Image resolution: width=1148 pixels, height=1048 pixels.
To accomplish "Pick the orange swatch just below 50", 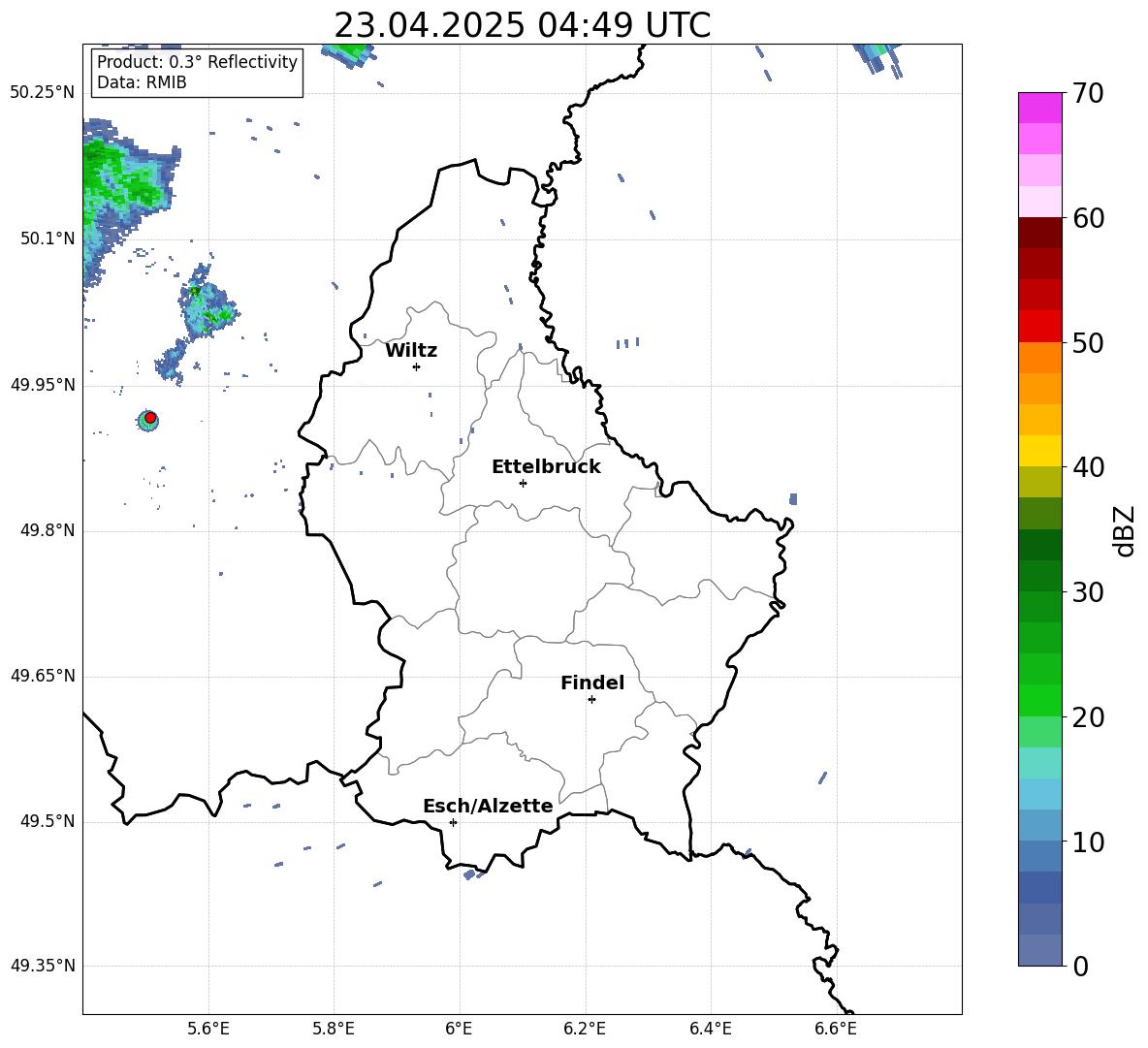I will [x=1039, y=358].
